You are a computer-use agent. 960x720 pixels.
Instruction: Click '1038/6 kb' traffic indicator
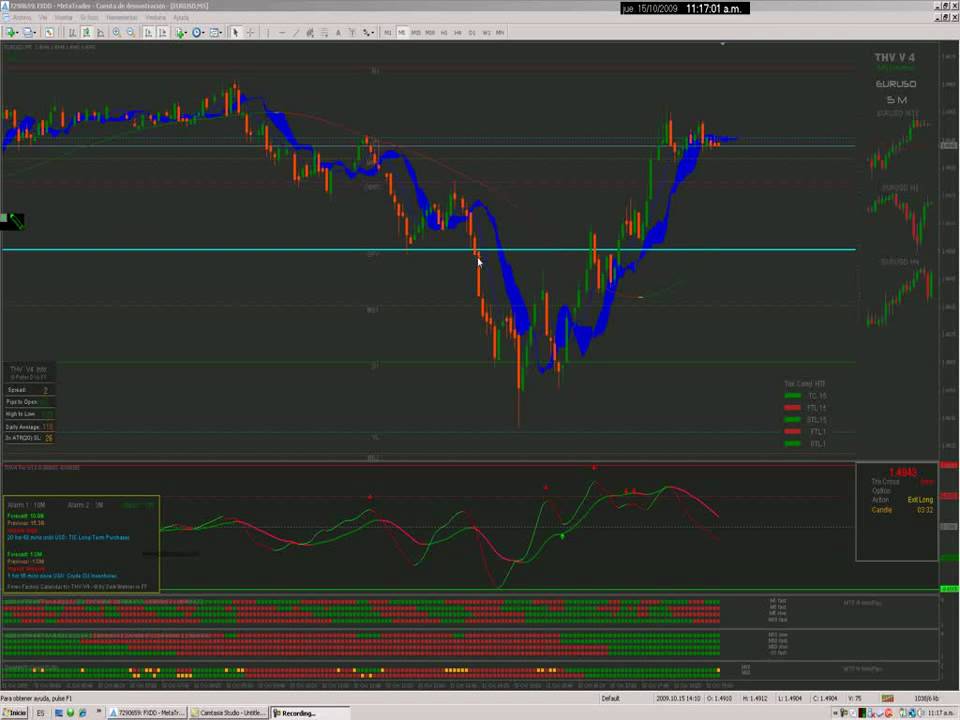[x=926, y=699]
